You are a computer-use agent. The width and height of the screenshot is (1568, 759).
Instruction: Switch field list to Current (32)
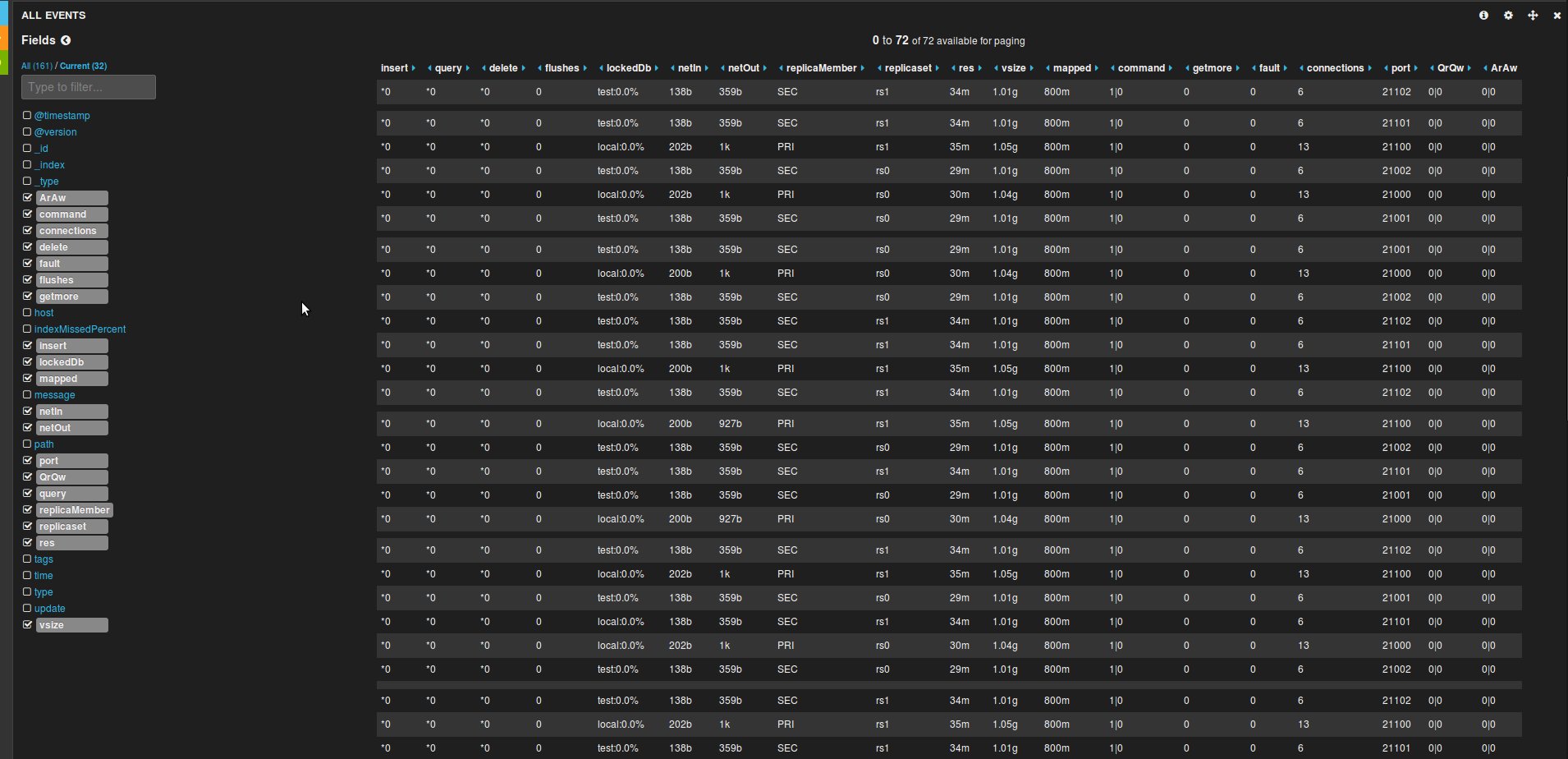[x=83, y=66]
